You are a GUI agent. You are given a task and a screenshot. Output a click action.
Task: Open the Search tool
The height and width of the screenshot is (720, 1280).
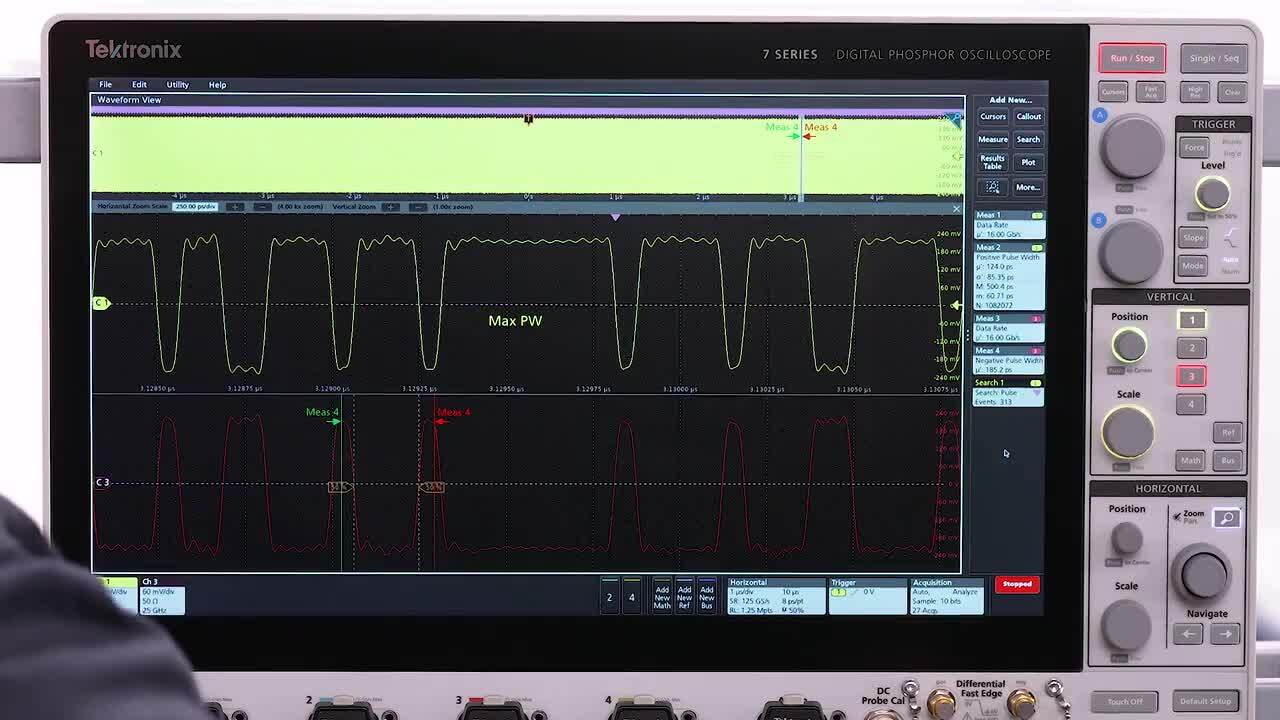[x=1028, y=140]
